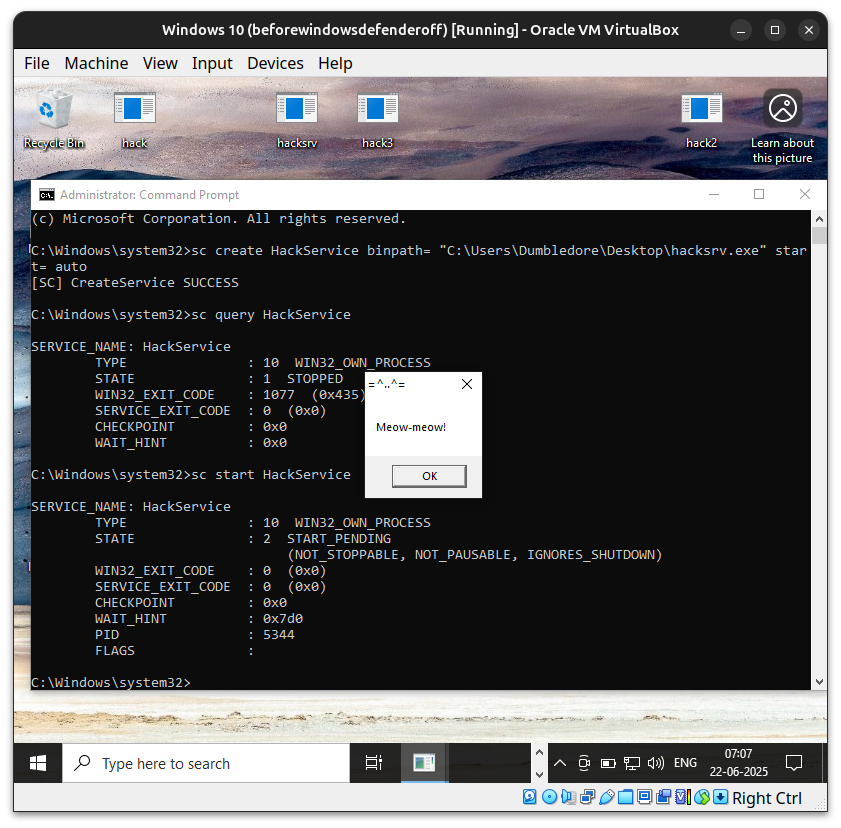Open the Devices menu

tap(275, 63)
